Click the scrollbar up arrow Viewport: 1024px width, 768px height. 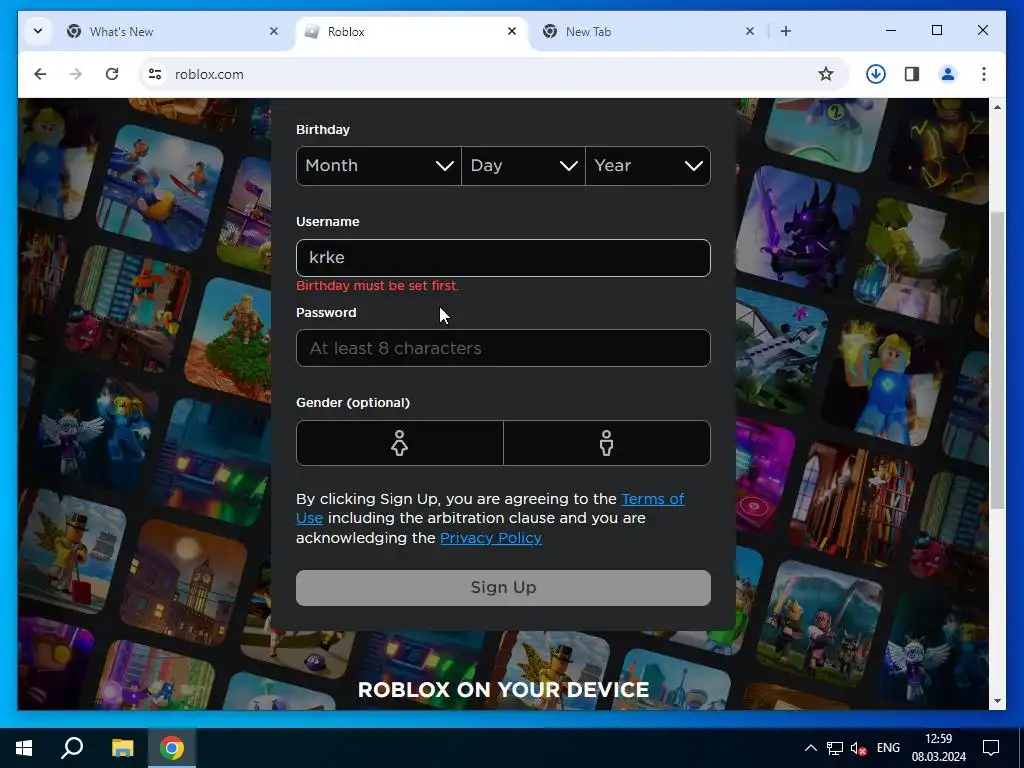(997, 107)
